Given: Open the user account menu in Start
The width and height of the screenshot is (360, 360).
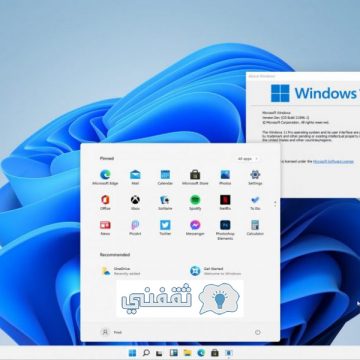Looking at the screenshot, I should pos(111,332).
